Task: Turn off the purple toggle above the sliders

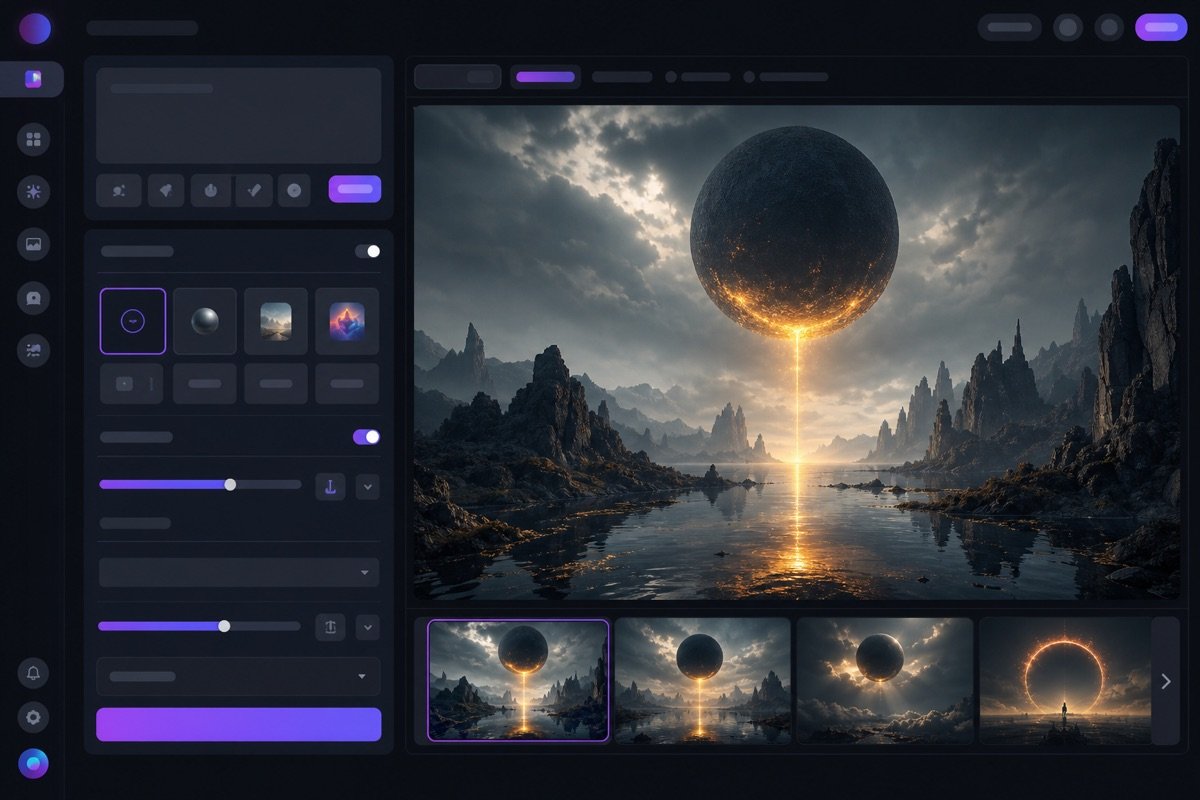Action: [x=366, y=437]
